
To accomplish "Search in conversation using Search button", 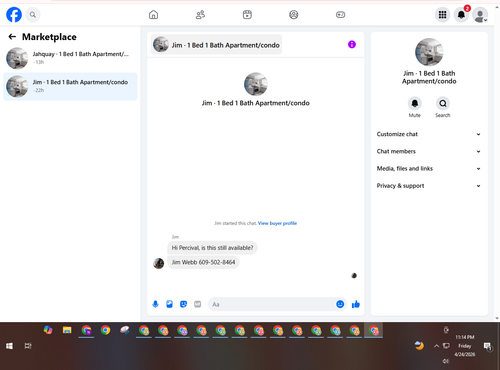I will pyautogui.click(x=443, y=103).
